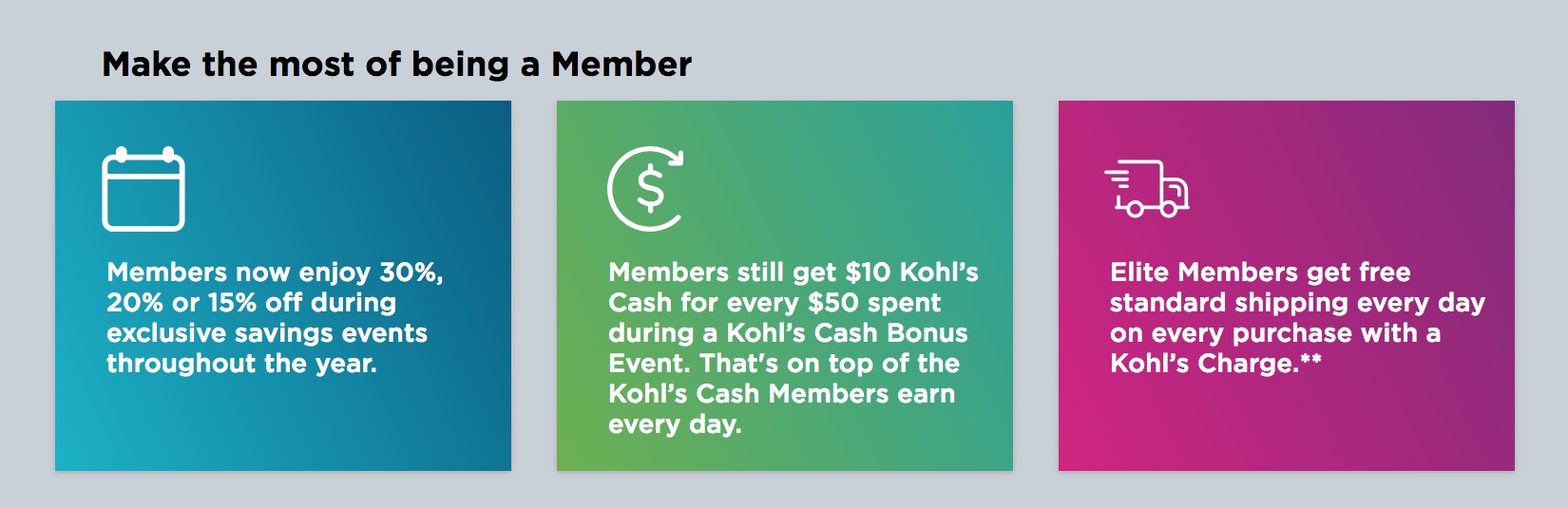Click 'Make the most of being a Member' heading
The image size is (1568, 507).
[397, 65]
